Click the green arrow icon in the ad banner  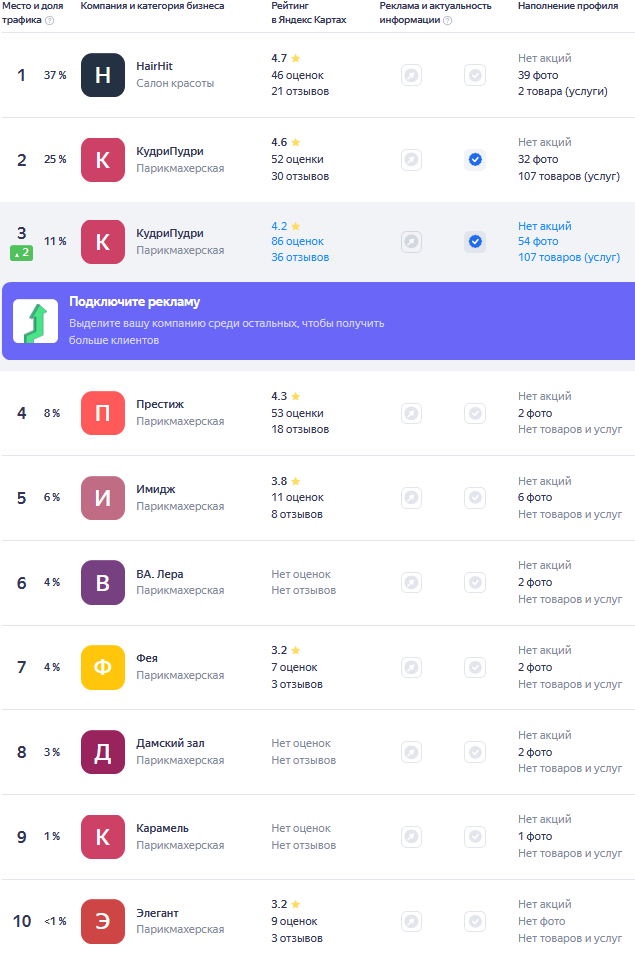pyautogui.click(x=36, y=321)
